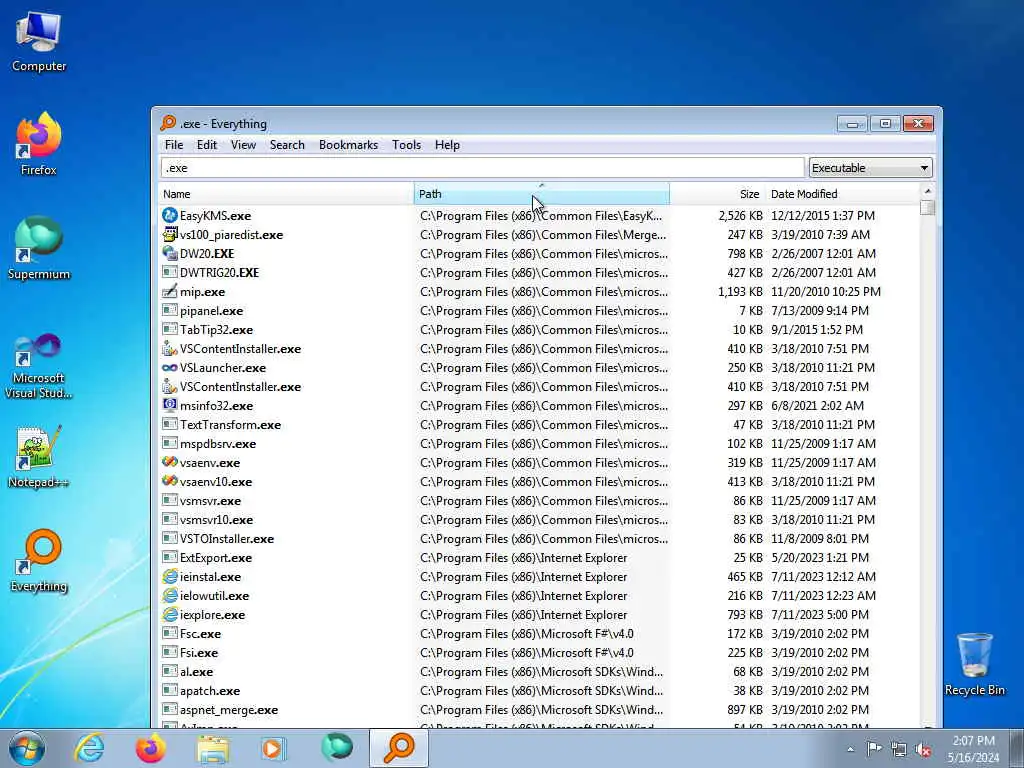The height and width of the screenshot is (768, 1024).
Task: Select the Everything desktop shortcut
Action: click(39, 560)
